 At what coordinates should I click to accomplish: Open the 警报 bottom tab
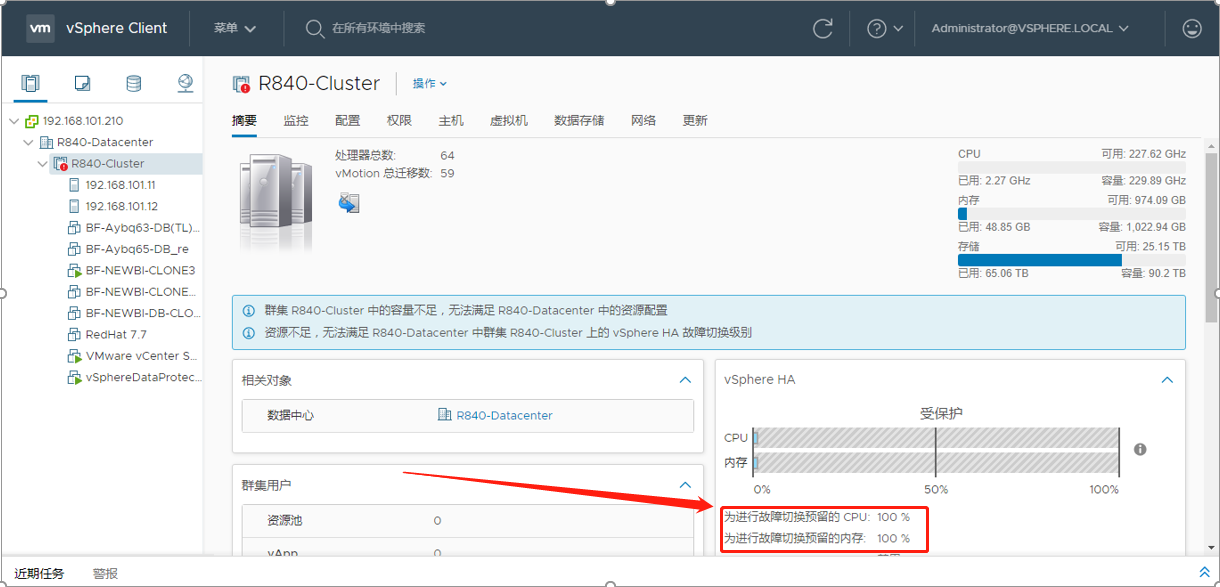[105, 573]
